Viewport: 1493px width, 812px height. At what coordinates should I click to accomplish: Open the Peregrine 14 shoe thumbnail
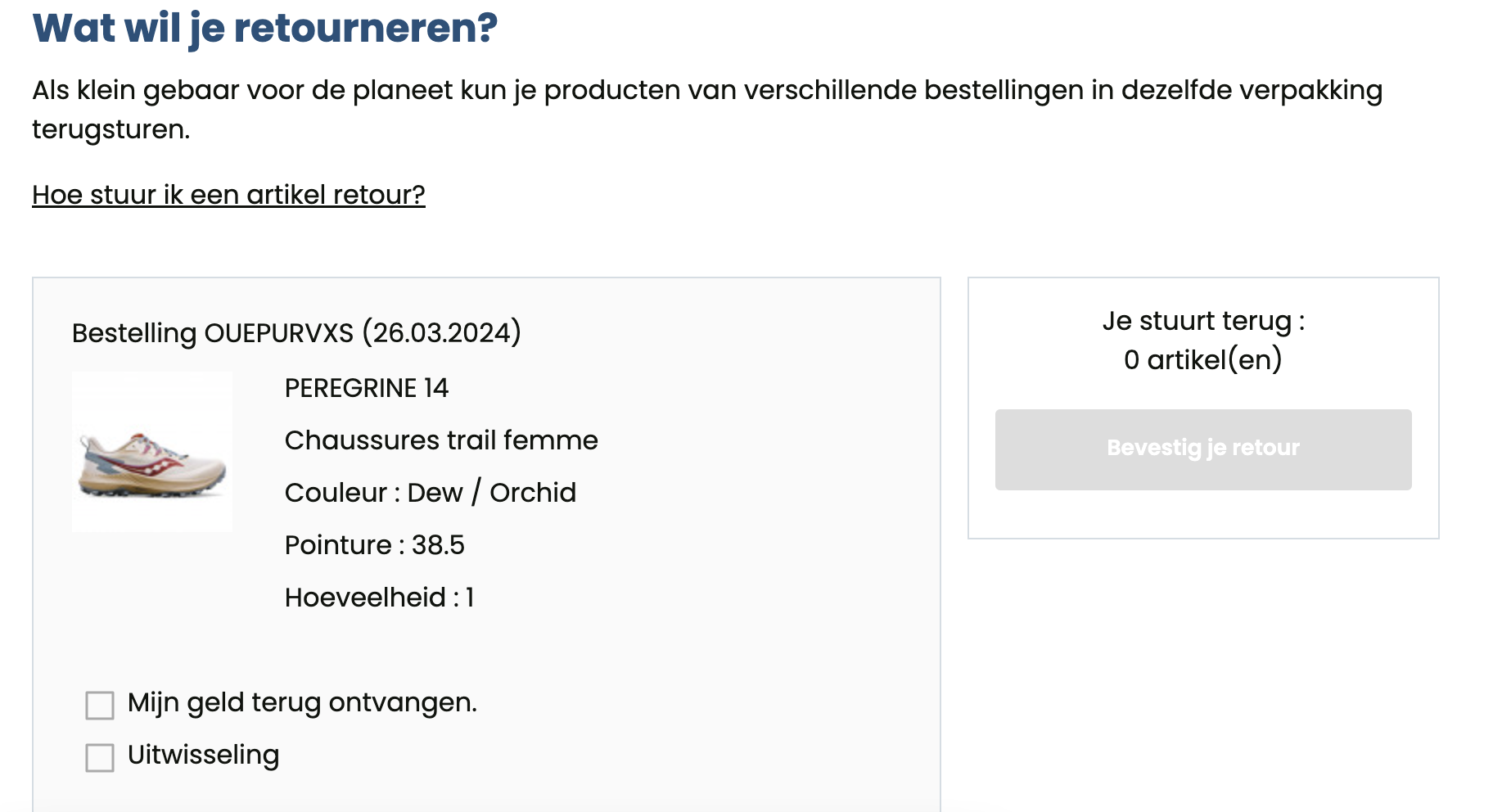pos(152,452)
